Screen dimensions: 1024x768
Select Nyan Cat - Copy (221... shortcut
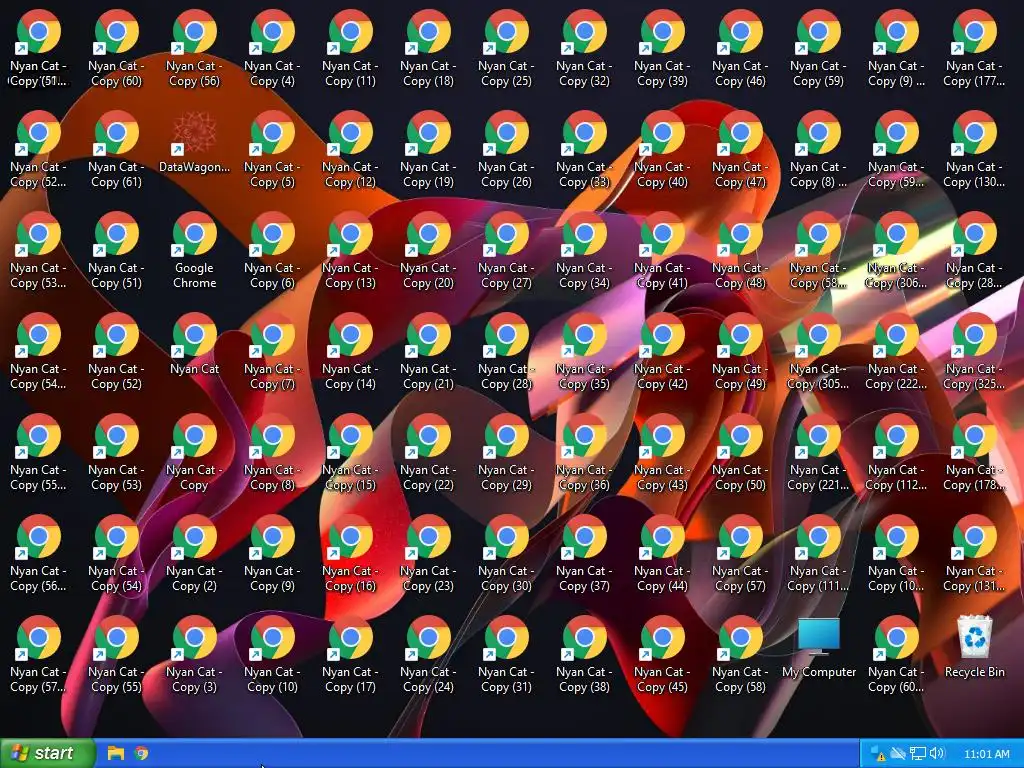click(x=818, y=453)
